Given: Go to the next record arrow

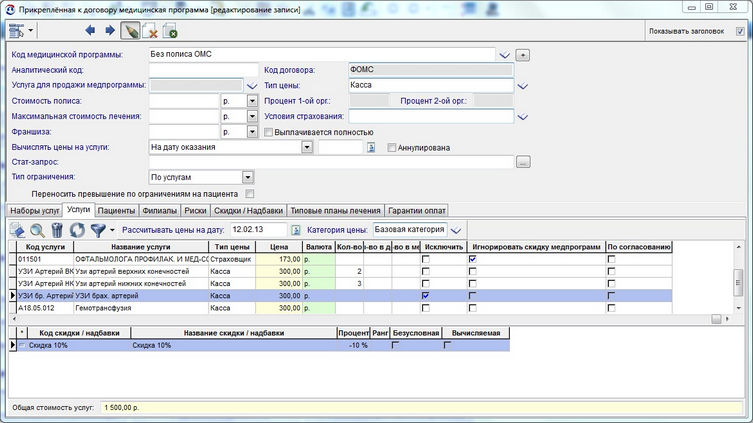Looking at the screenshot, I should 110,31.
